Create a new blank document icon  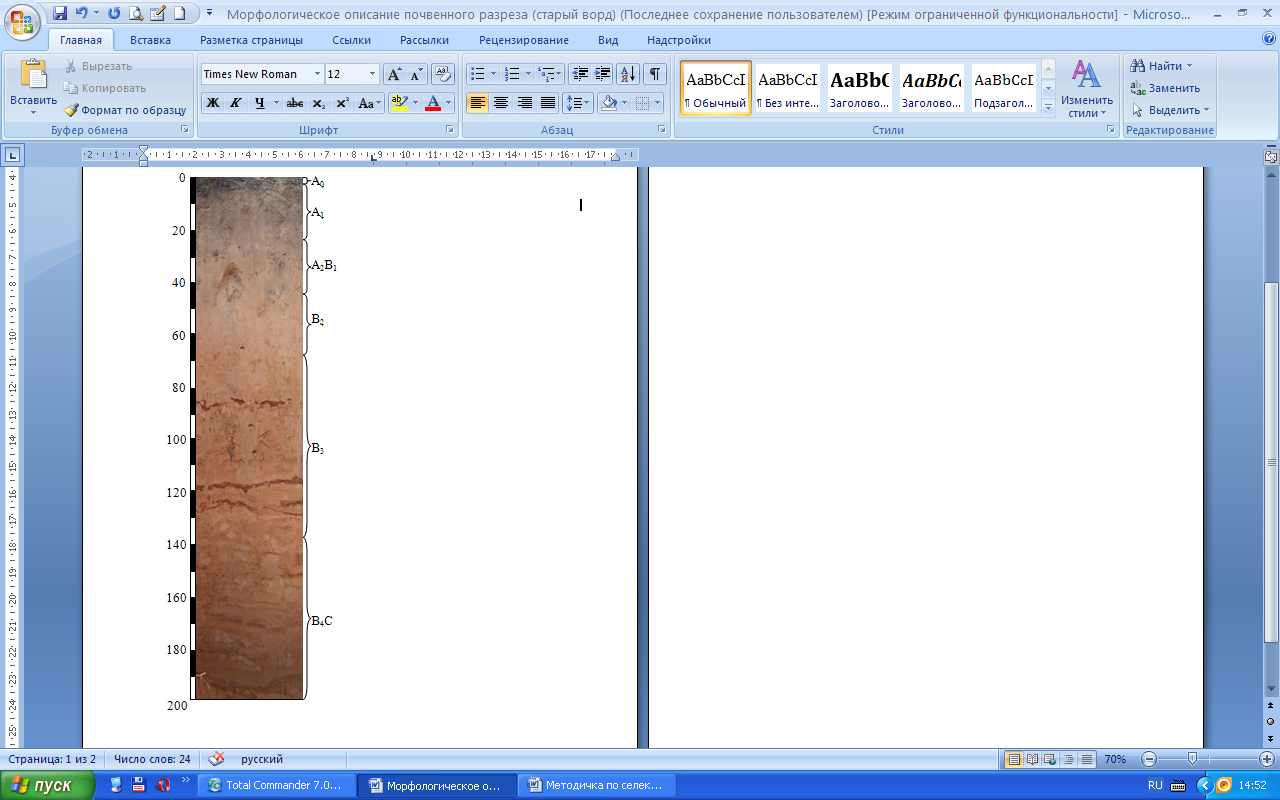click(x=179, y=14)
